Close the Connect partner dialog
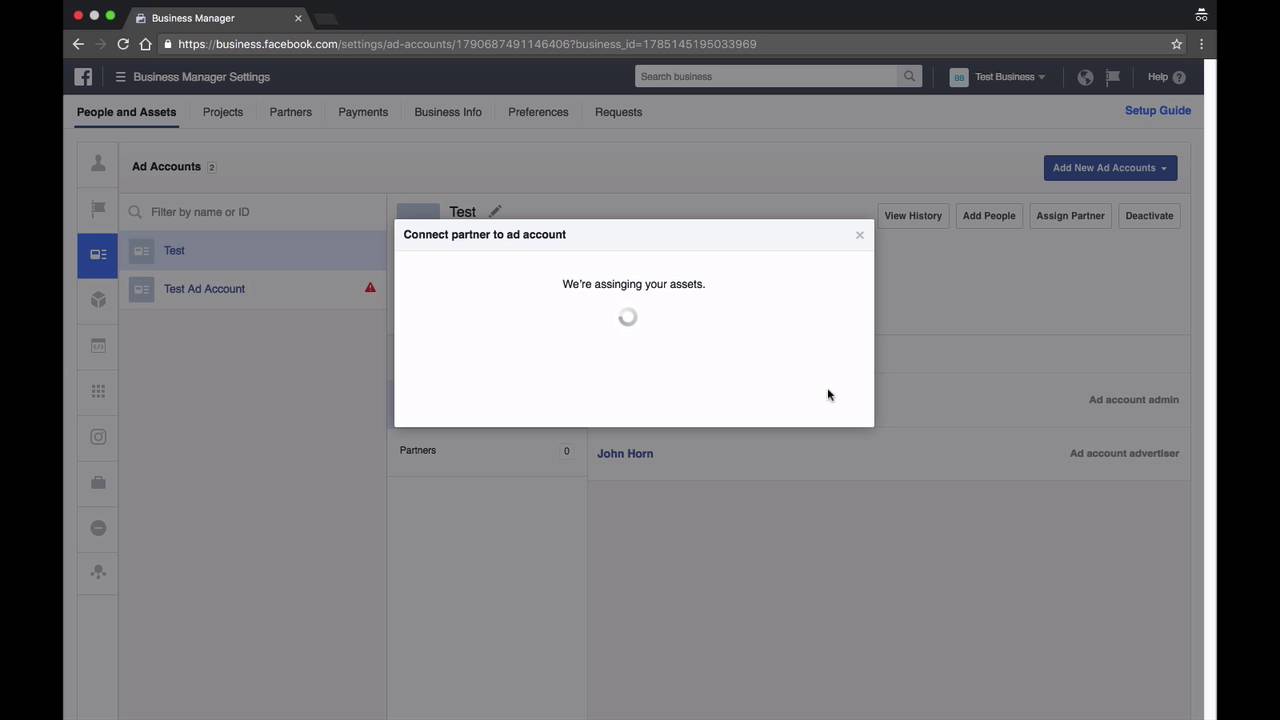This screenshot has height=720, width=1280. [x=859, y=235]
